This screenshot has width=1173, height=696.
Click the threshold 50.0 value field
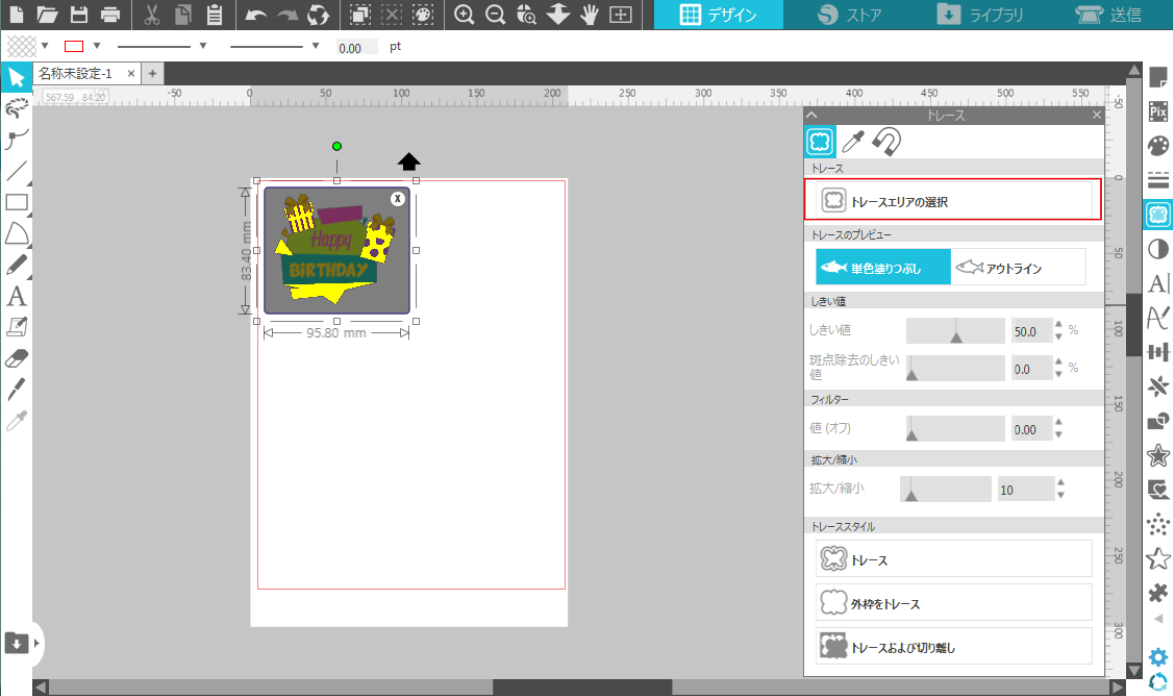[1031, 331]
